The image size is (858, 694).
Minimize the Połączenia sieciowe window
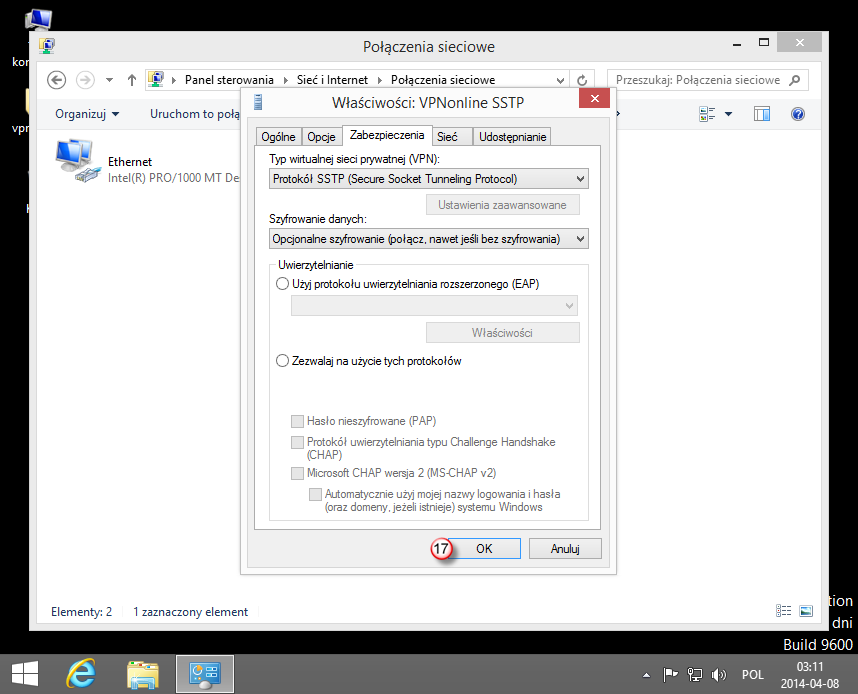(x=737, y=43)
